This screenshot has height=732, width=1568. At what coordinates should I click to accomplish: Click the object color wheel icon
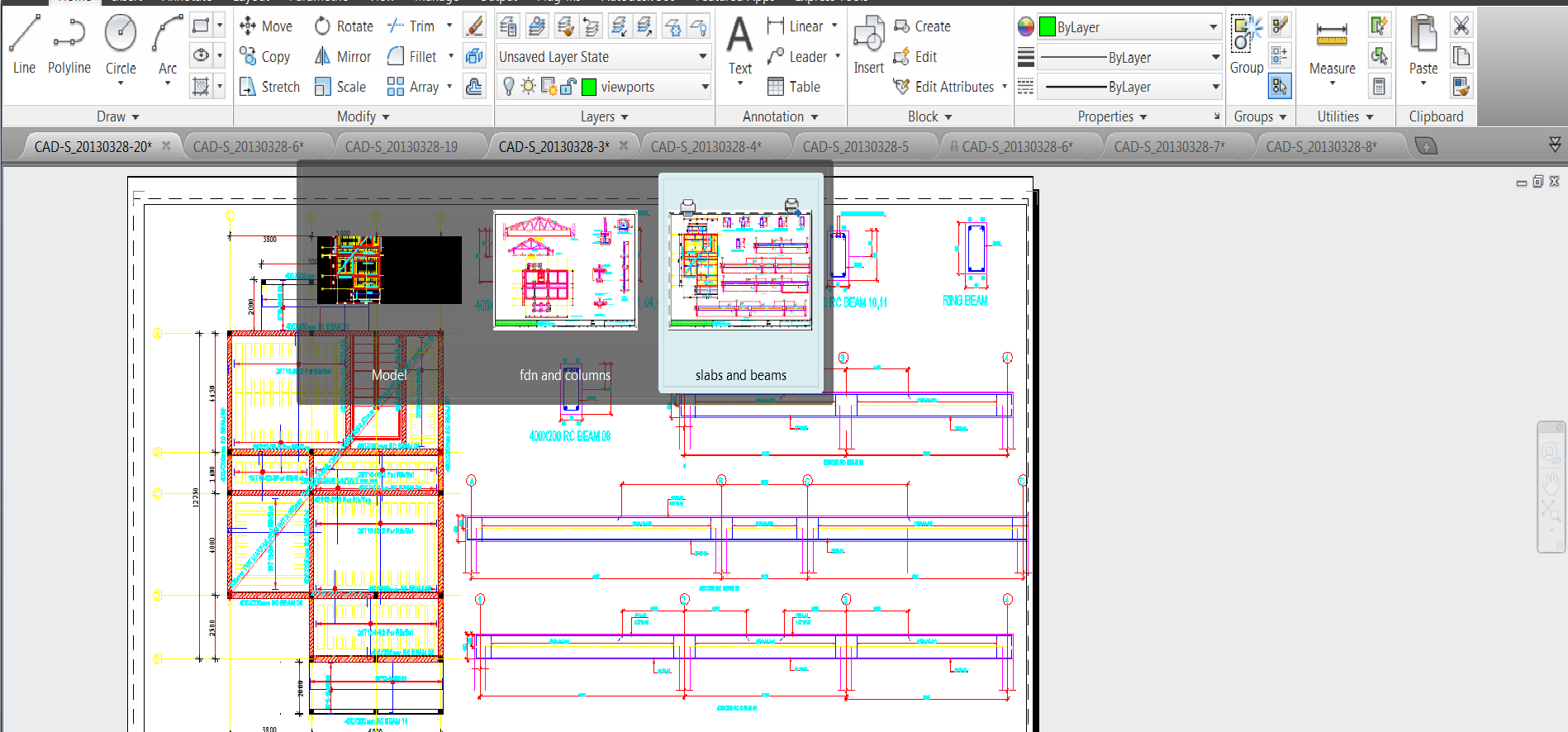click(1025, 27)
